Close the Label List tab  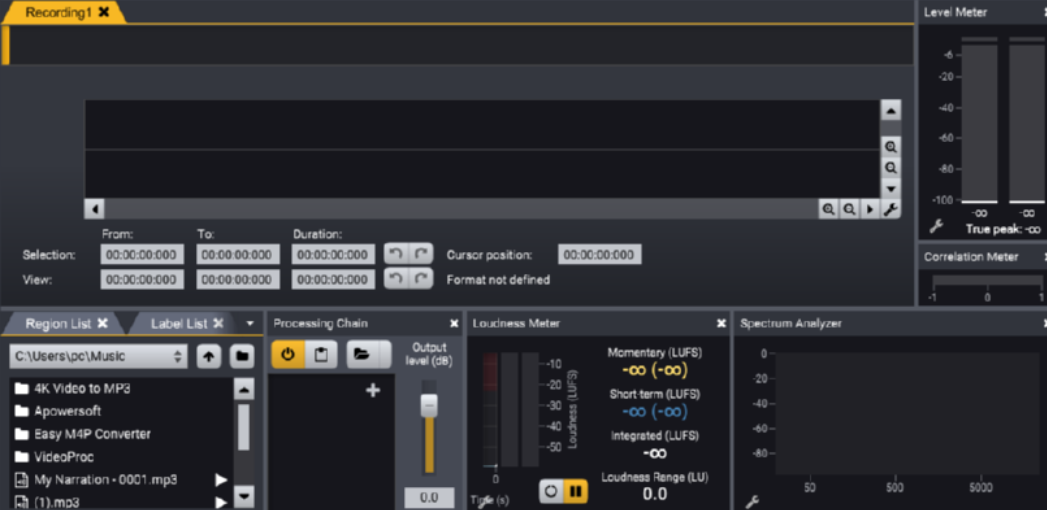[x=218, y=323]
